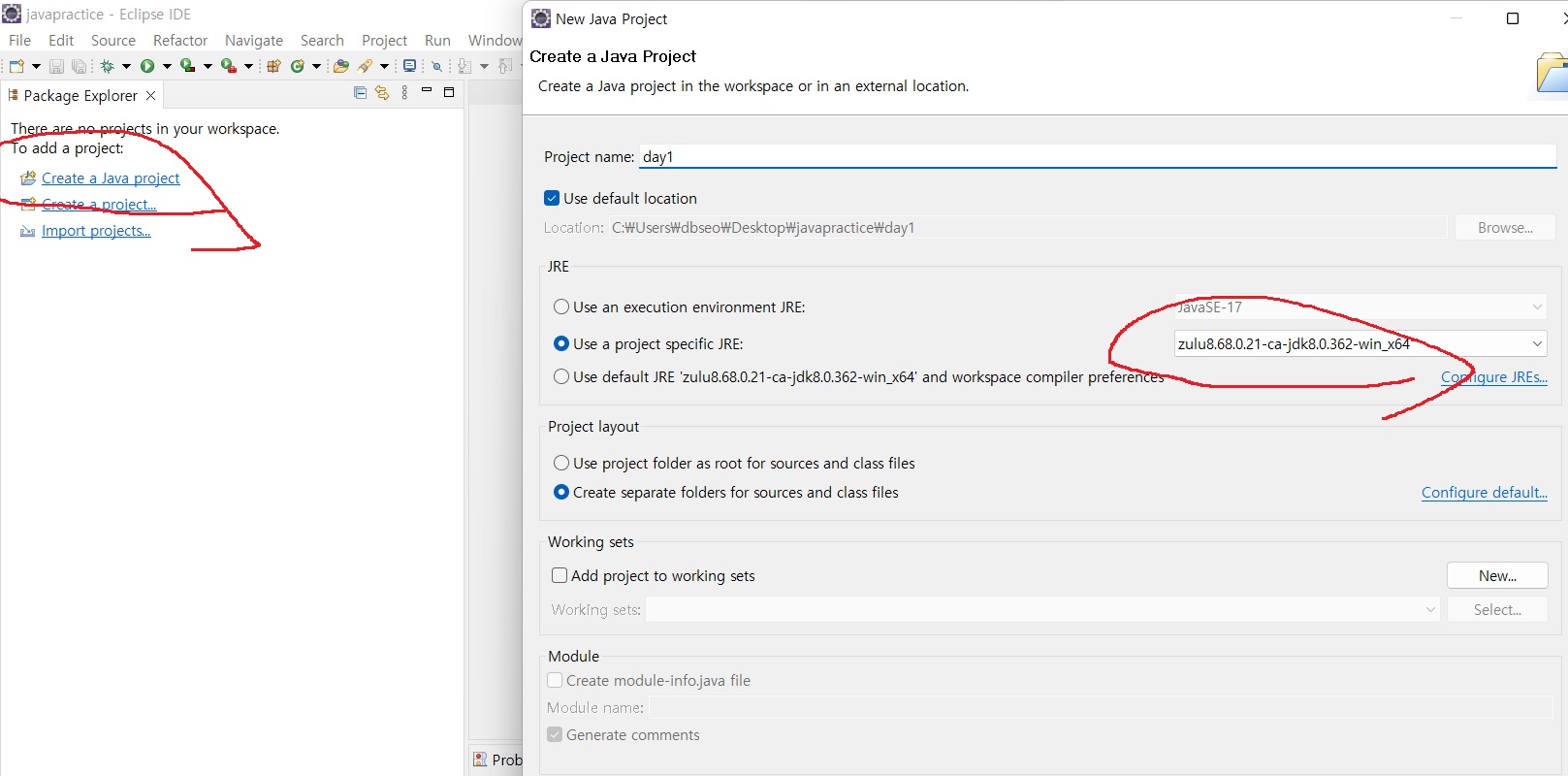Open the Search menu
Screen dimensions: 1568x776
coord(322,40)
